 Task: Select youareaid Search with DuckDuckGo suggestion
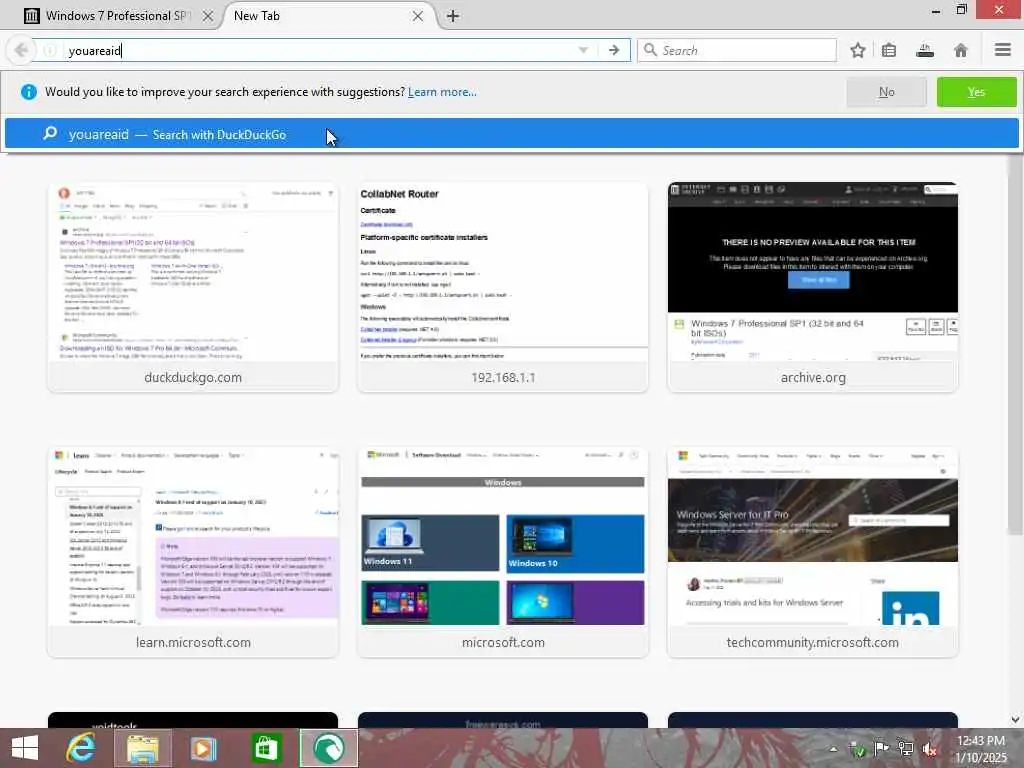511,134
